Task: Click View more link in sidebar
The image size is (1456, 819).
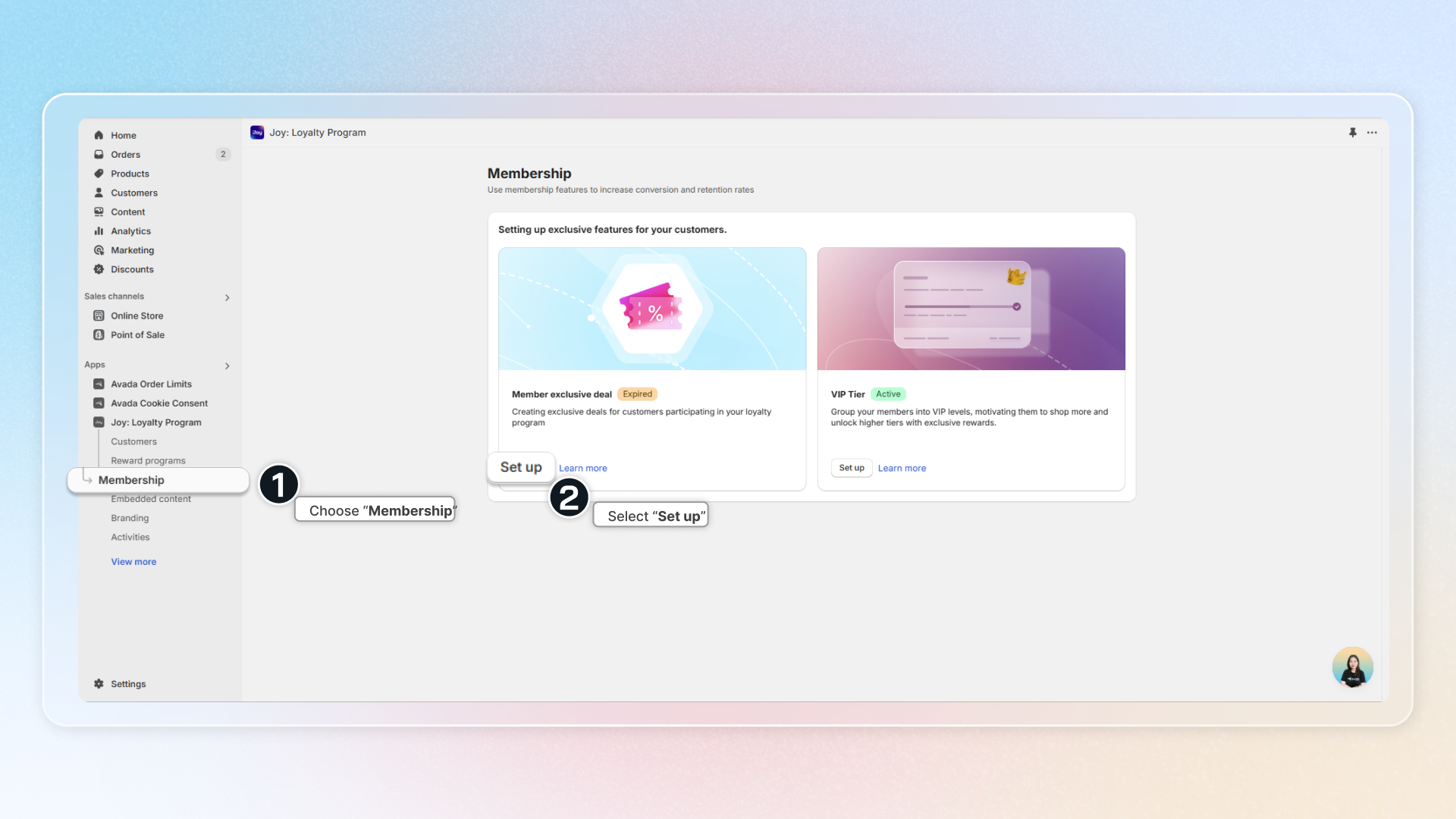Action: (133, 562)
